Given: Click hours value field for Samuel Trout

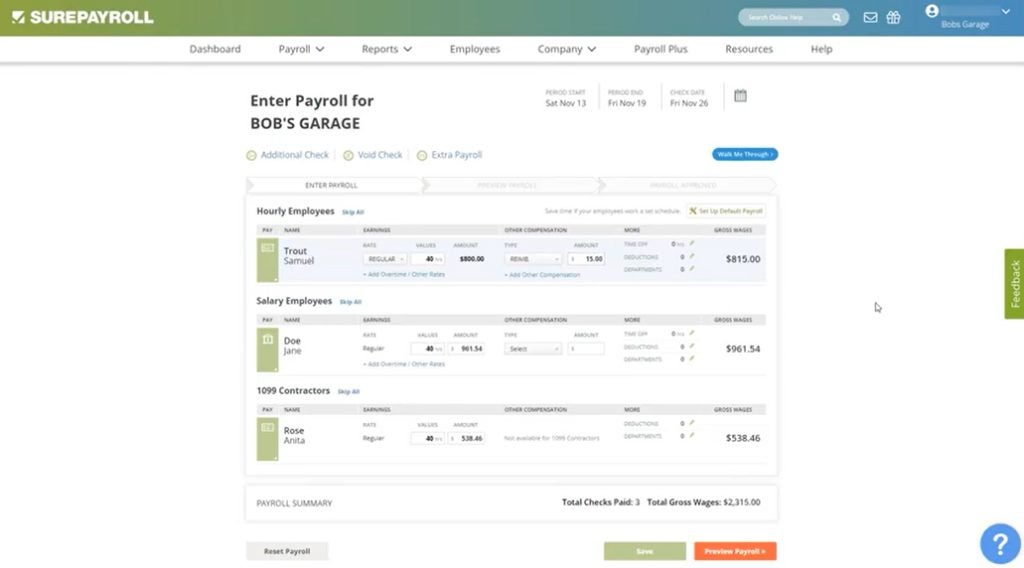Looking at the screenshot, I should coord(428,259).
